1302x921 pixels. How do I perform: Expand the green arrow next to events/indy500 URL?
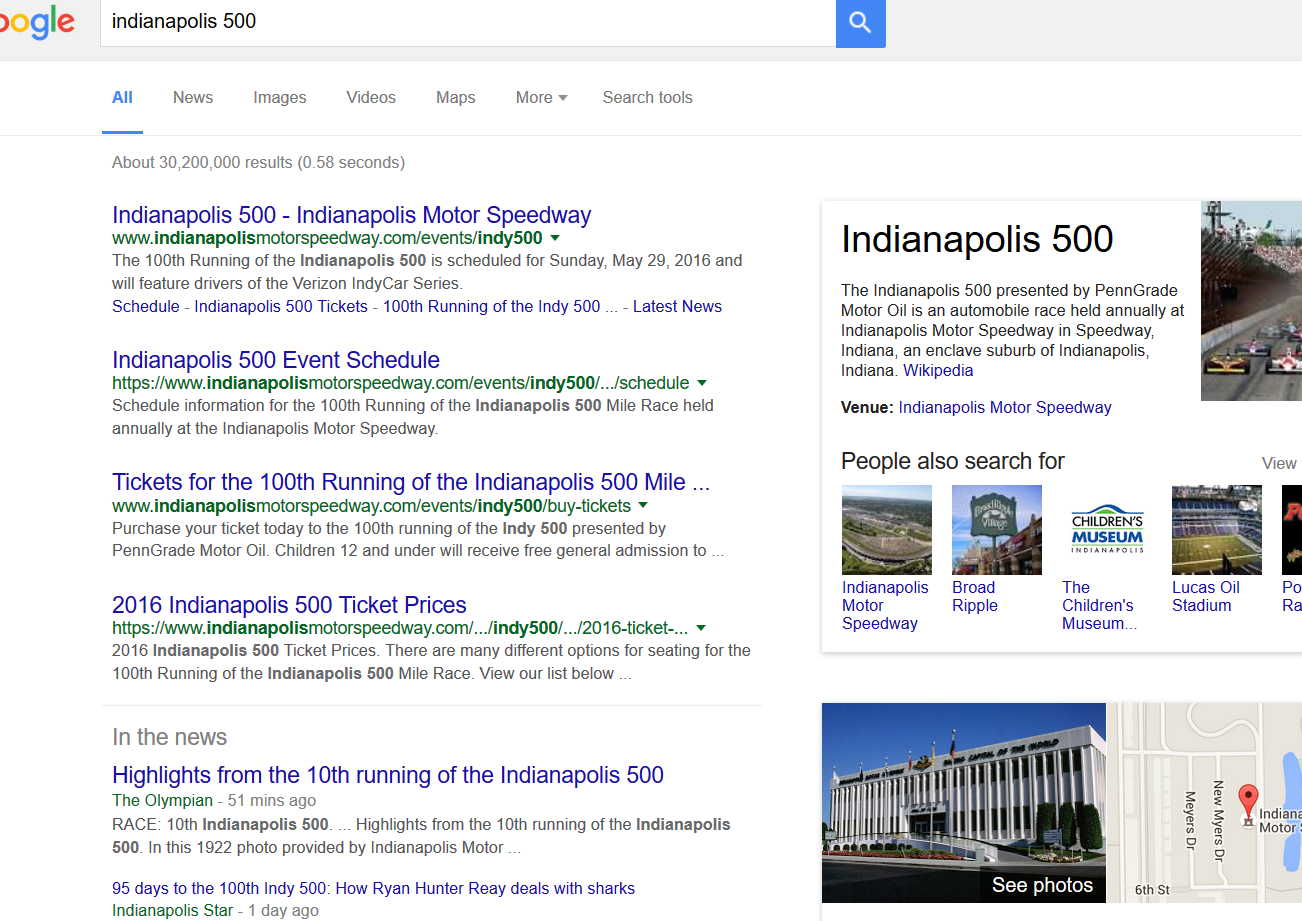tap(555, 238)
